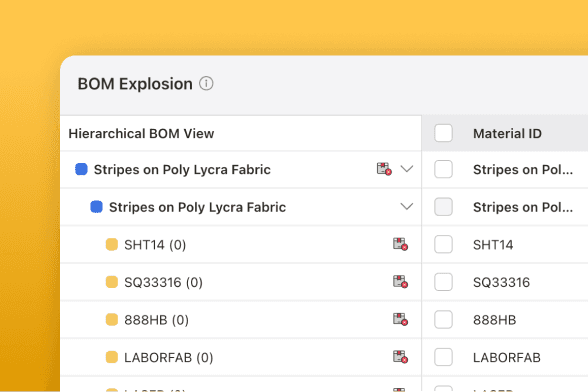
Task: Click blue swatch of nested Stripes item
Action: coord(96,207)
